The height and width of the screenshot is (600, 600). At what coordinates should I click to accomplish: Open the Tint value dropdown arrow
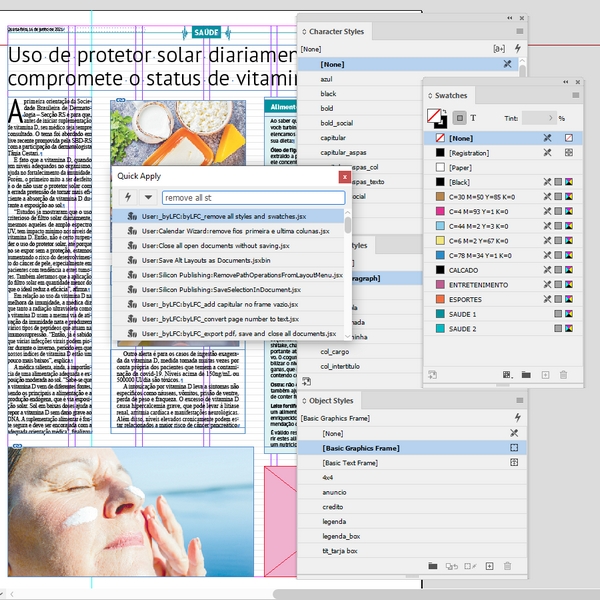(x=551, y=118)
